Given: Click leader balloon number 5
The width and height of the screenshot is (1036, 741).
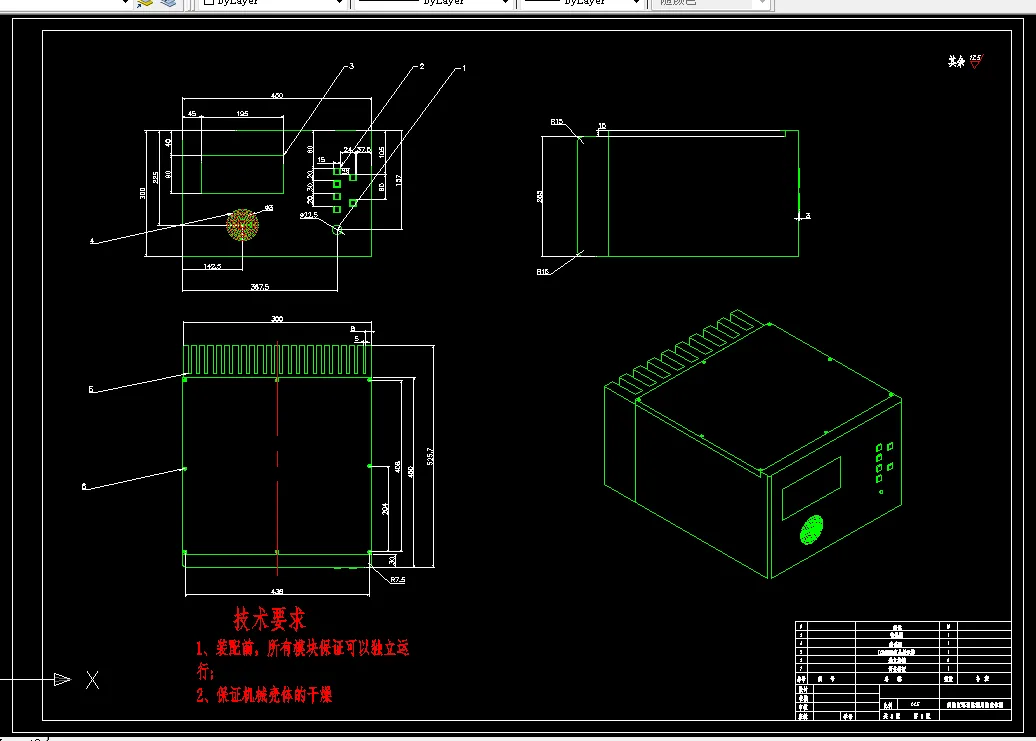Looking at the screenshot, I should tap(91, 390).
